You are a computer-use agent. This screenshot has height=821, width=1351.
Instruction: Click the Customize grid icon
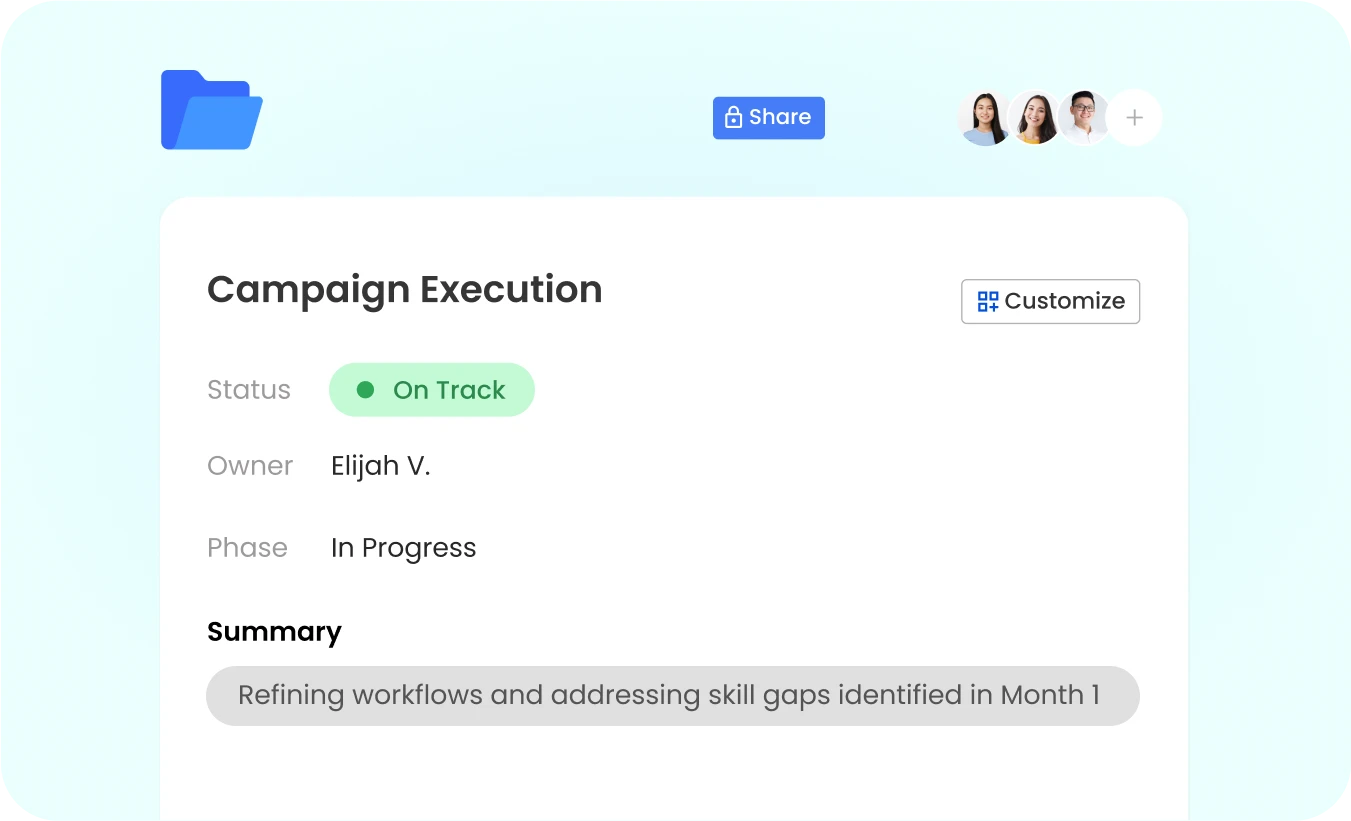[x=988, y=302]
